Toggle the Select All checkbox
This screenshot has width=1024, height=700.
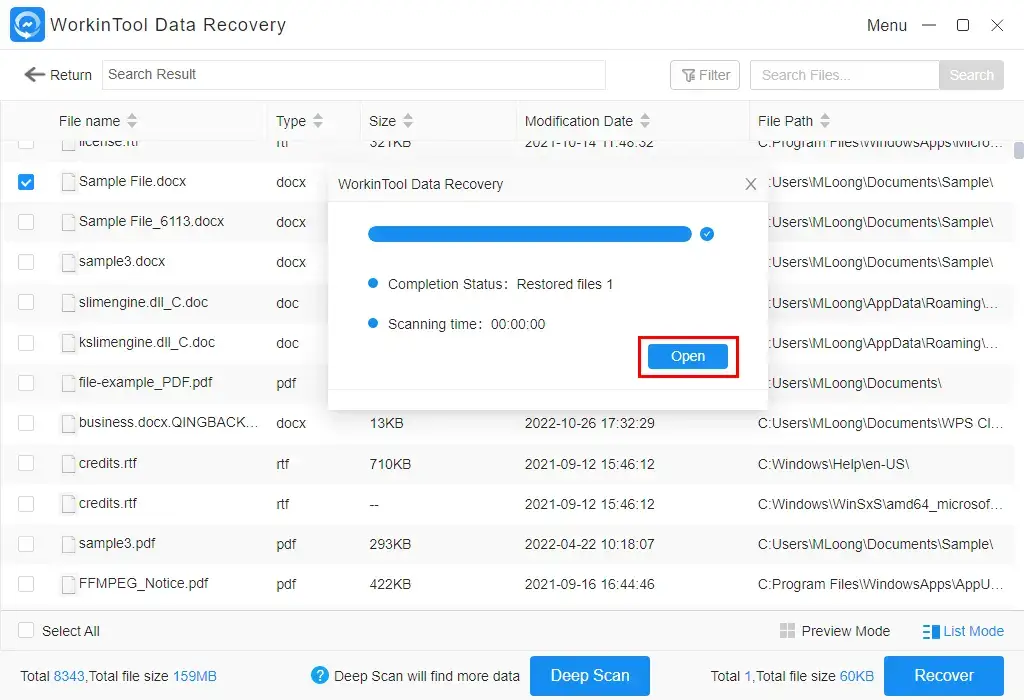click(x=26, y=630)
